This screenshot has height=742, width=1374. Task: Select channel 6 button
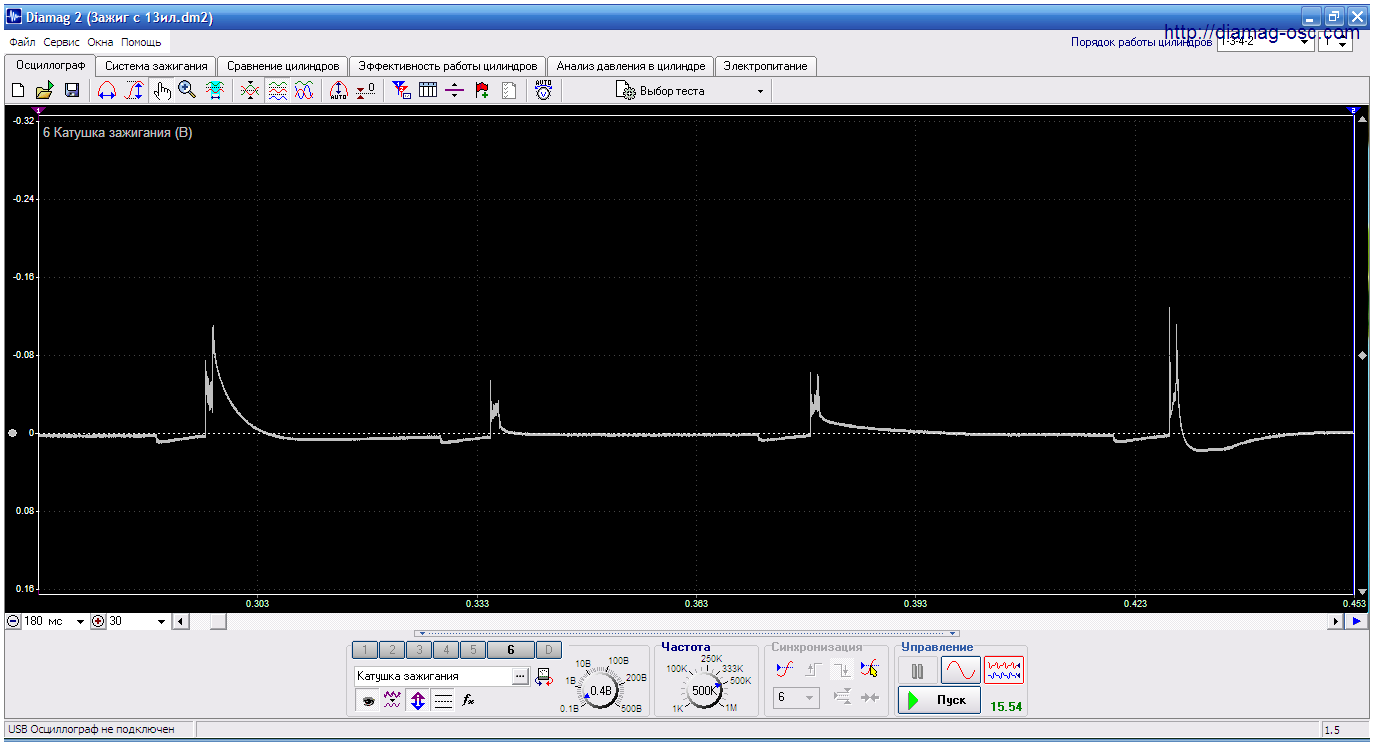point(511,650)
